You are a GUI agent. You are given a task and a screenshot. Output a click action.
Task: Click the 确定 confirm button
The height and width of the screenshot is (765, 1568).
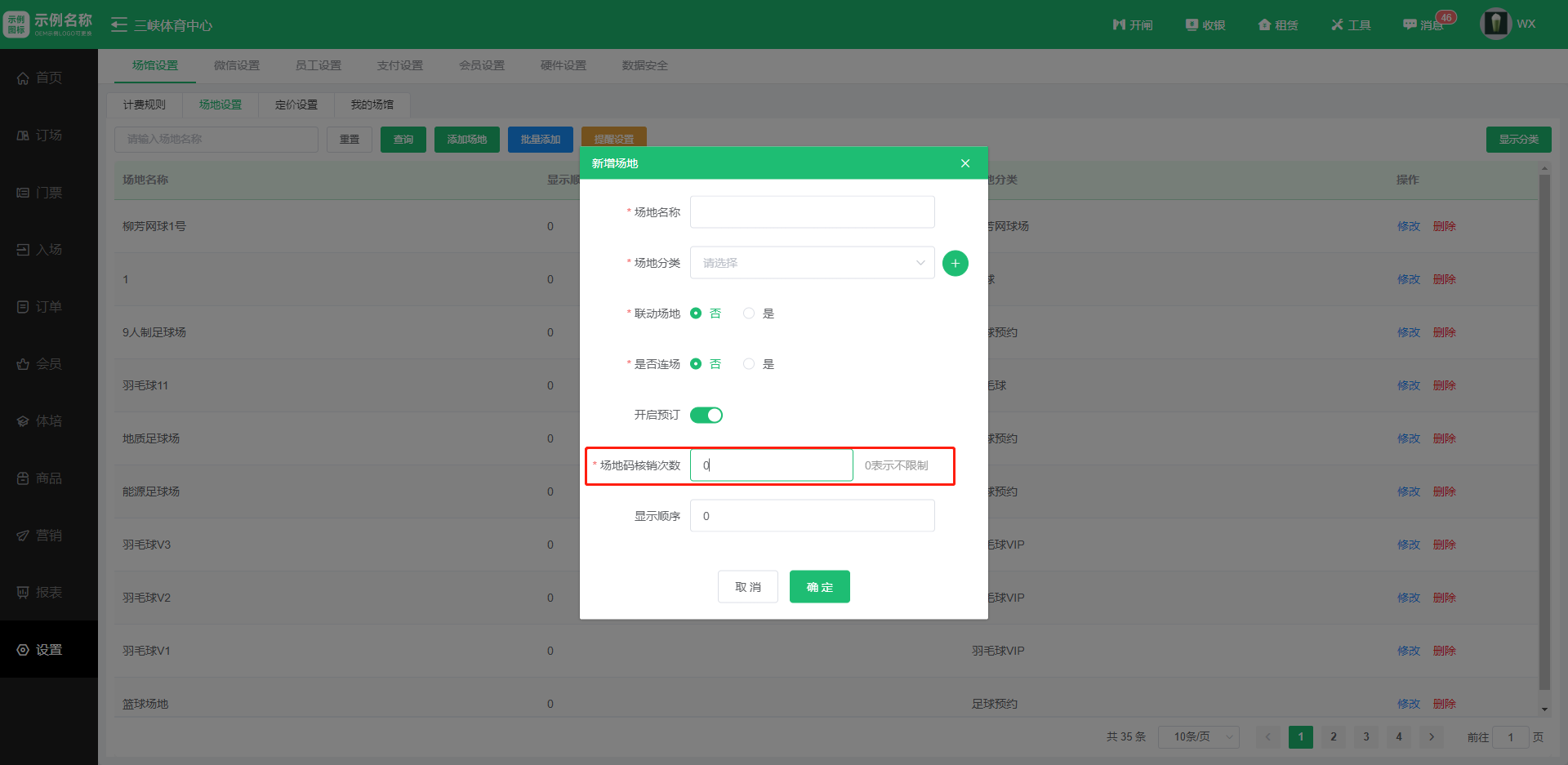(x=819, y=586)
